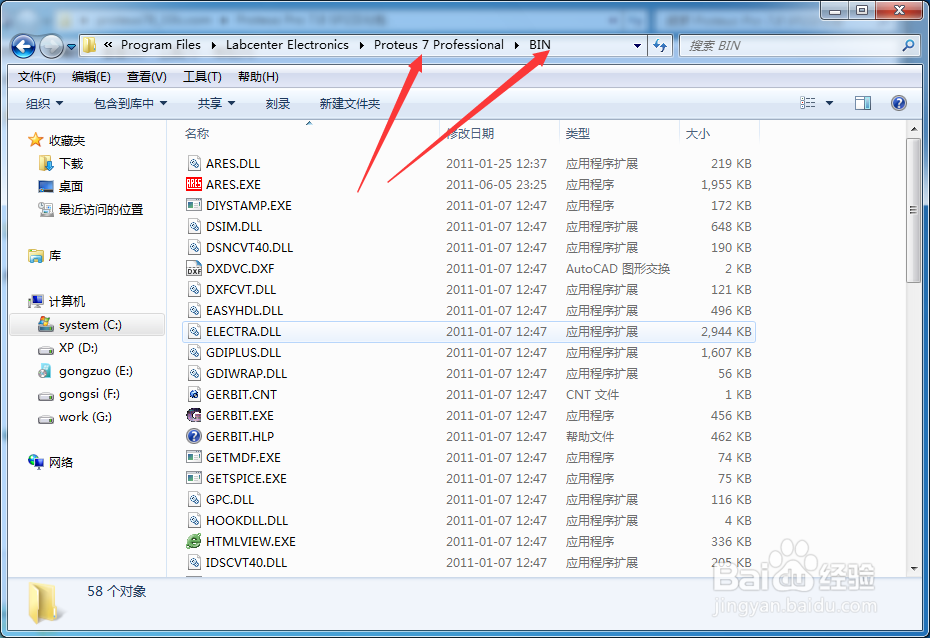Image resolution: width=930 pixels, height=638 pixels.
Task: Click the Back navigation arrow button
Action: pos(23,46)
